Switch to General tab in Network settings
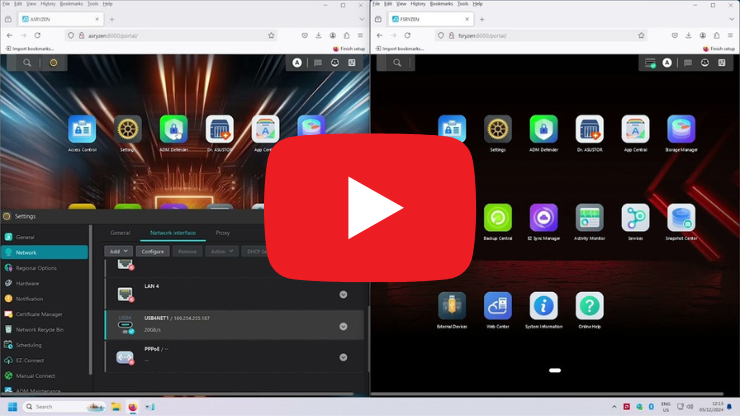The image size is (740, 416). click(120, 233)
